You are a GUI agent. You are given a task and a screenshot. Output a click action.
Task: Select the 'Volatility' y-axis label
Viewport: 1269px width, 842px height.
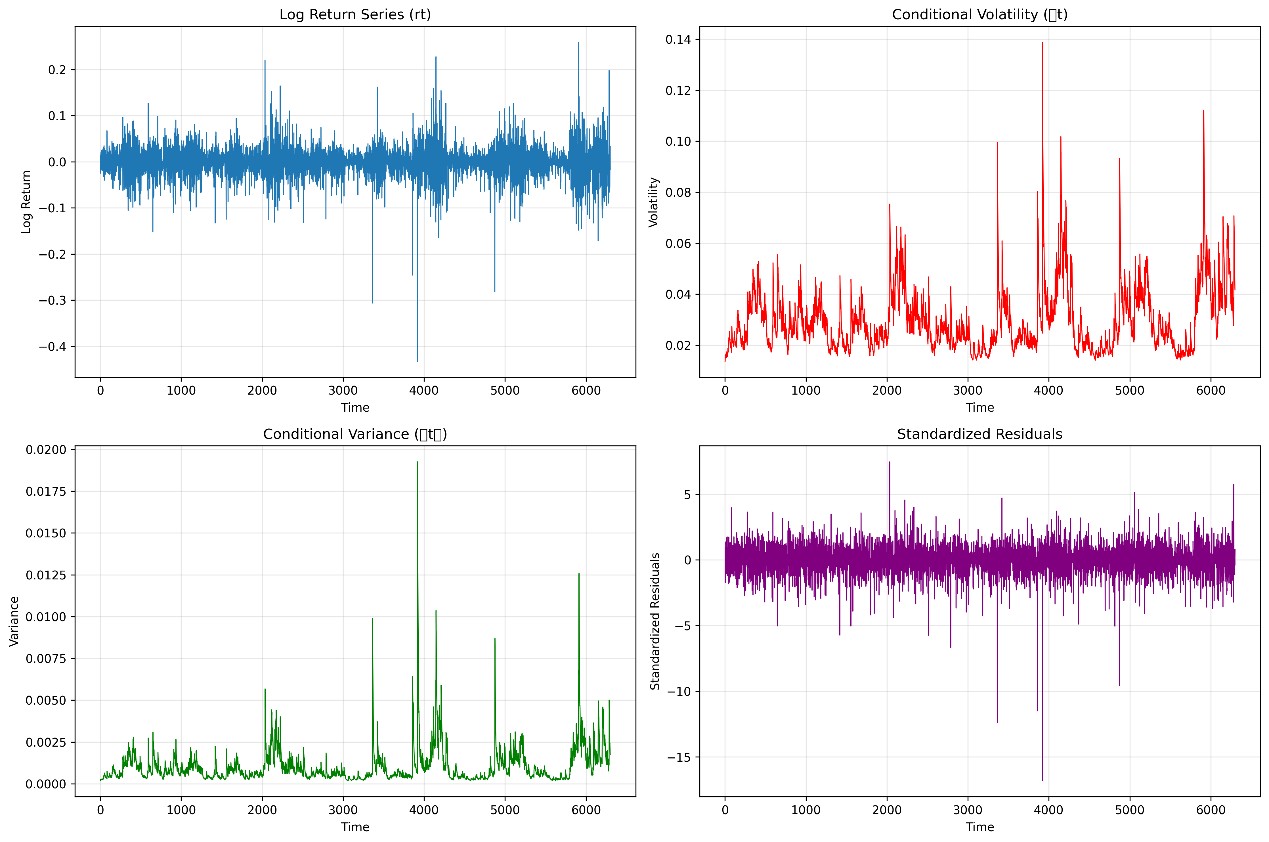coord(654,202)
